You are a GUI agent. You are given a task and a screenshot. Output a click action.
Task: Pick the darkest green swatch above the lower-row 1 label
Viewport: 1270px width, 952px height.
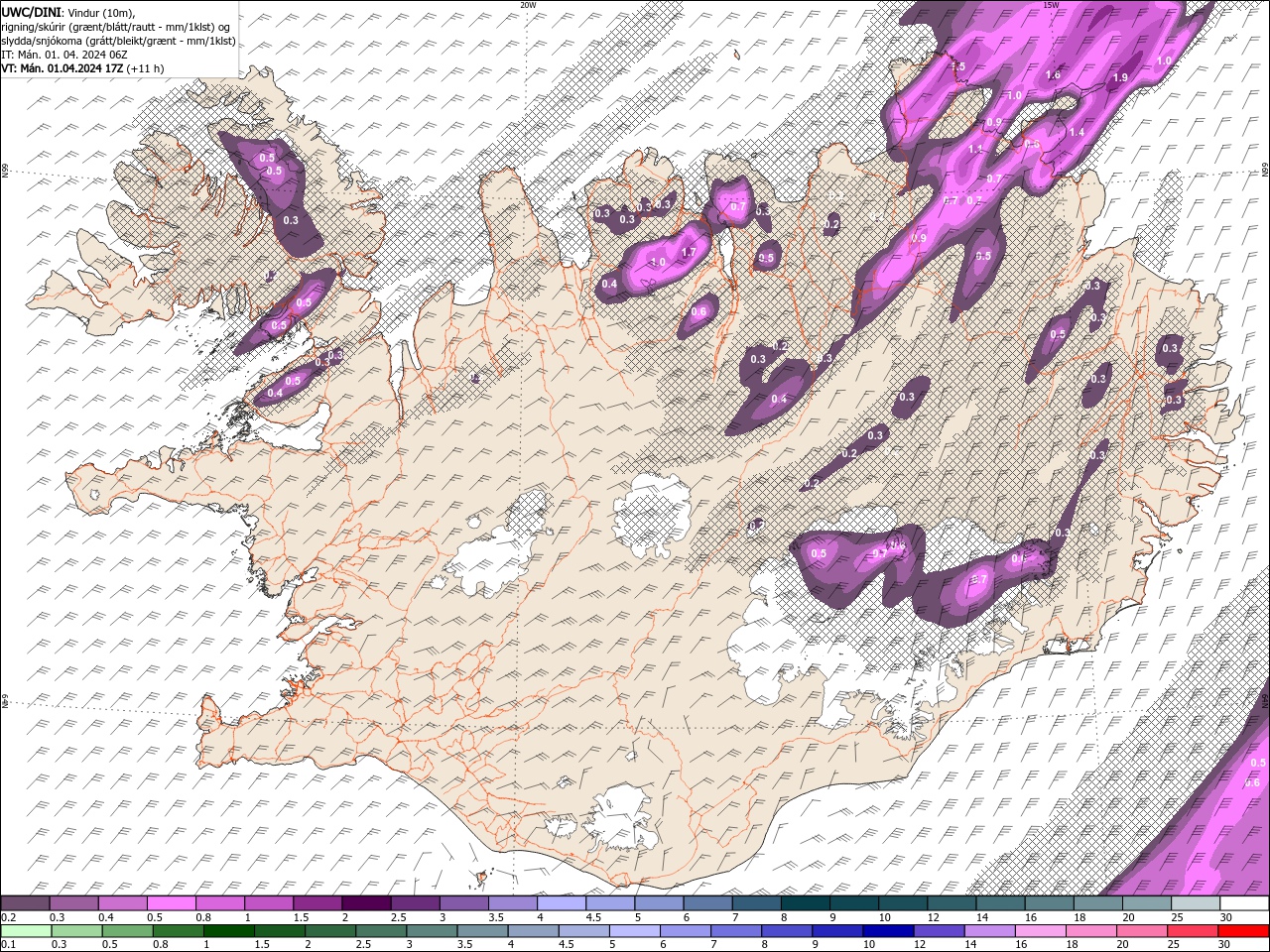click(x=228, y=931)
